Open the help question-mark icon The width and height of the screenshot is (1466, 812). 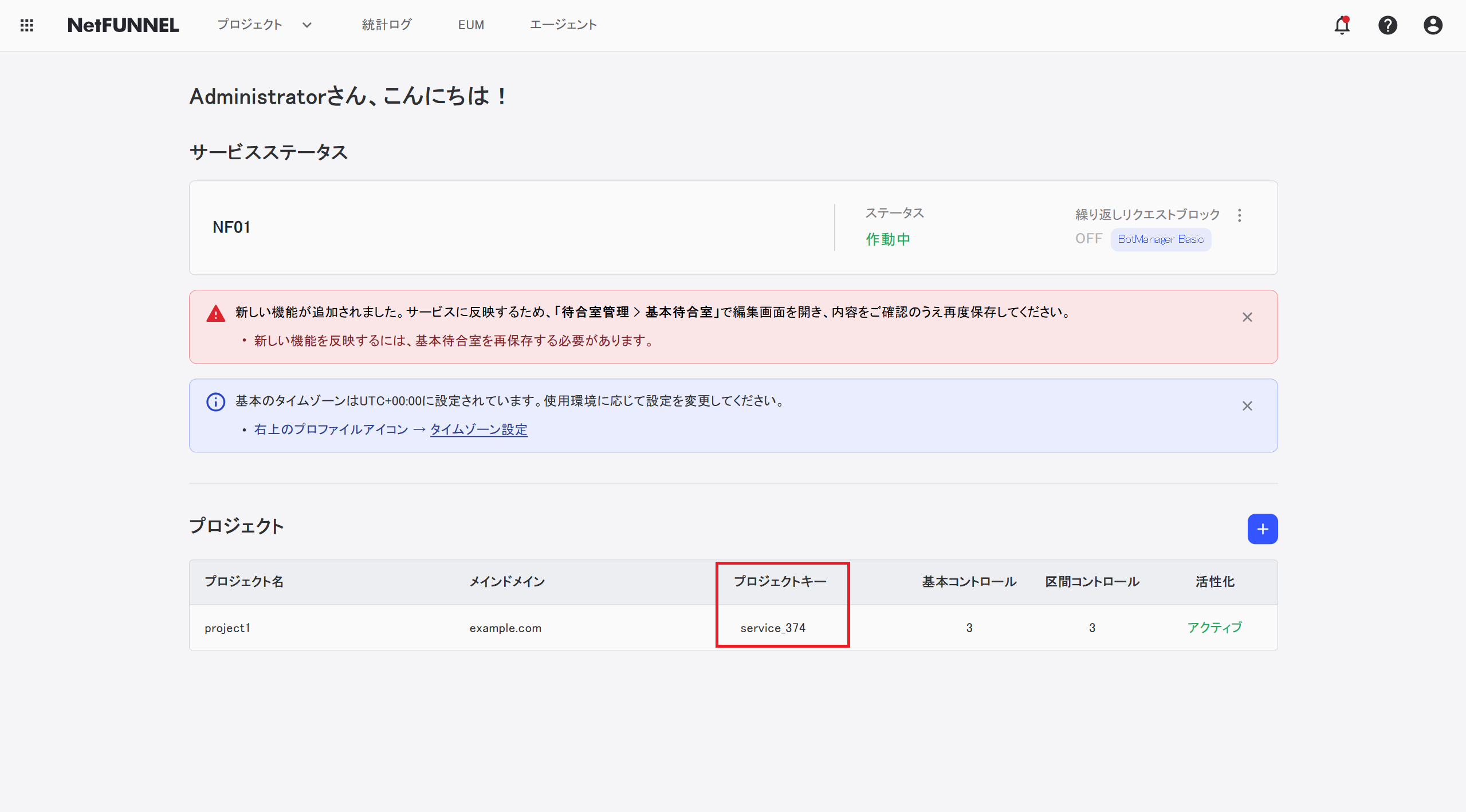click(x=1388, y=25)
